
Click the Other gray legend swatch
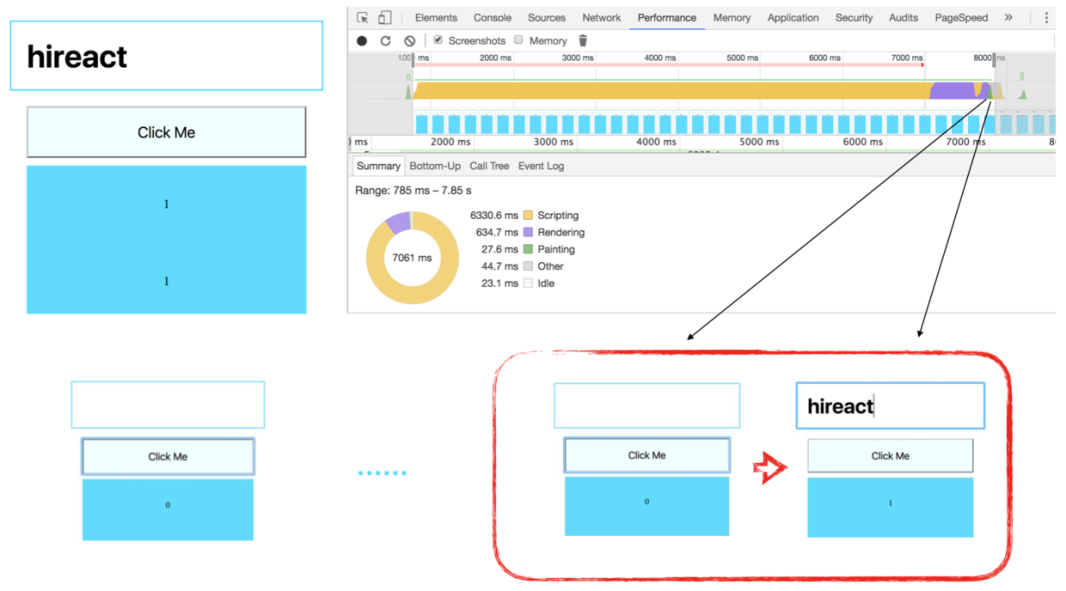coord(528,266)
